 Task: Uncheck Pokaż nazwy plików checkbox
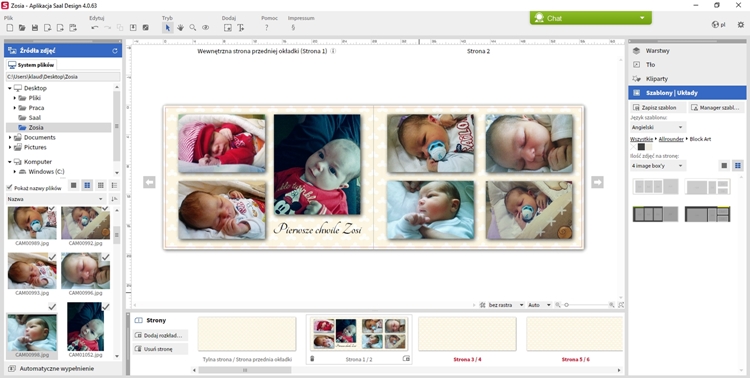pyautogui.click(x=9, y=188)
